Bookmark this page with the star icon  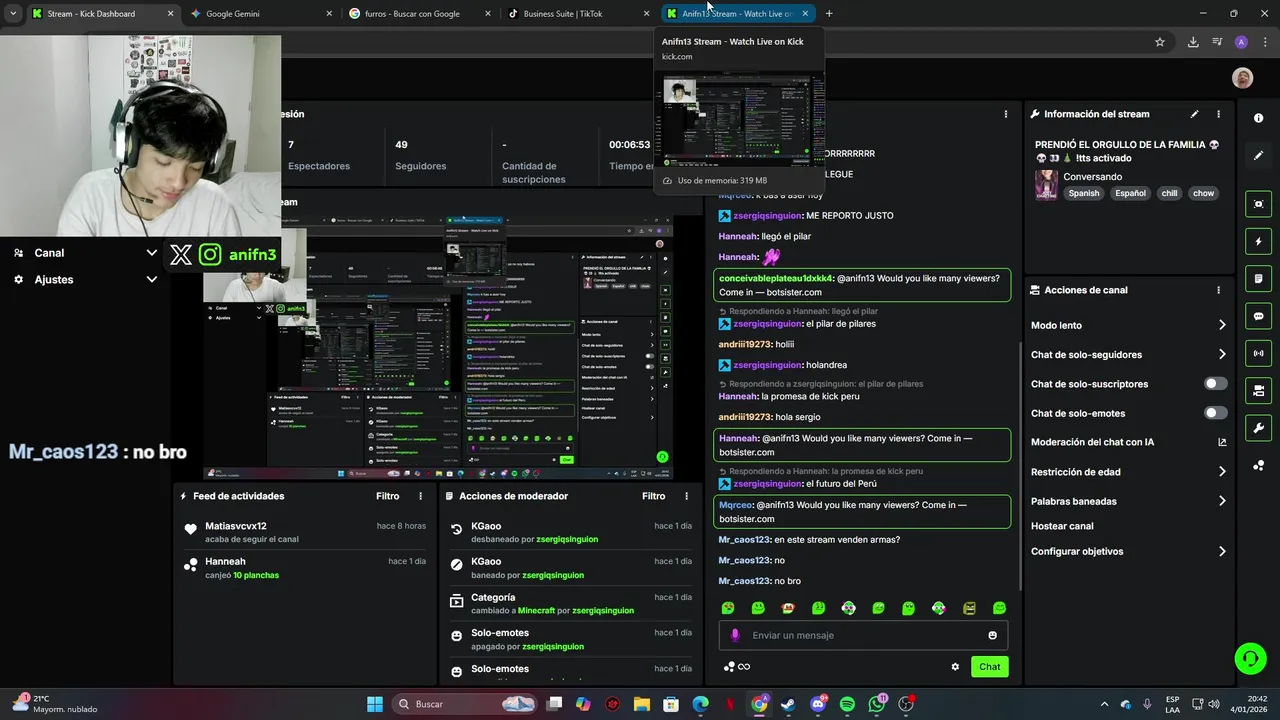1160,42
